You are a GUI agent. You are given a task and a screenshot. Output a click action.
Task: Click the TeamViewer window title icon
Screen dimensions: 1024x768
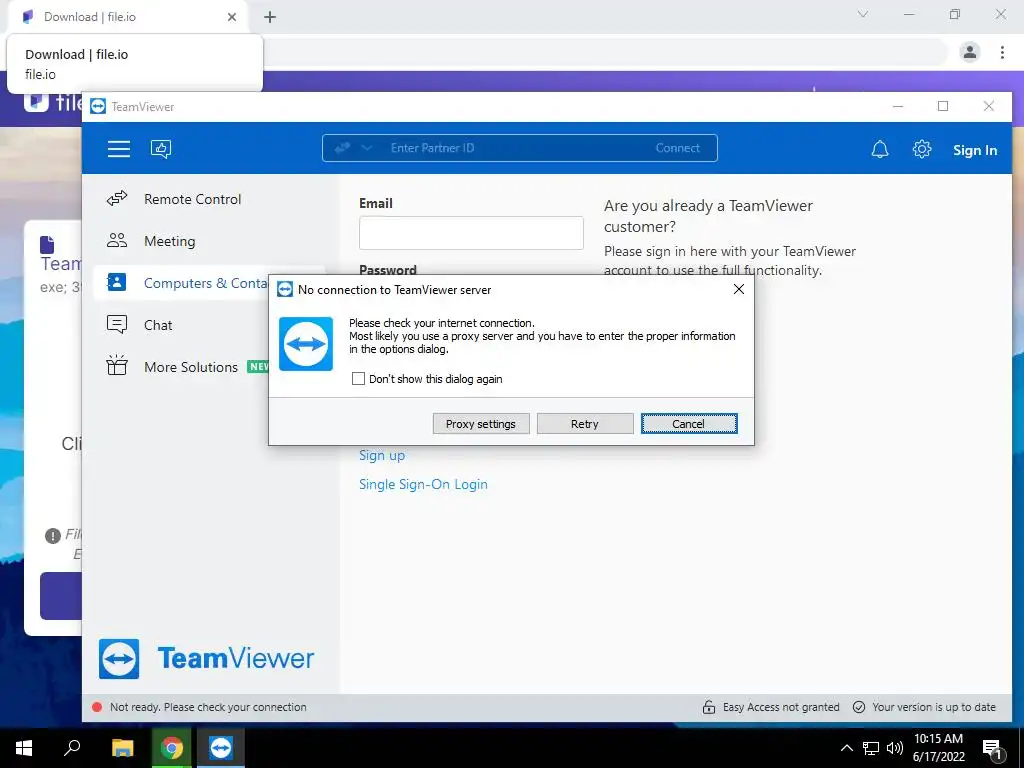[x=98, y=106]
